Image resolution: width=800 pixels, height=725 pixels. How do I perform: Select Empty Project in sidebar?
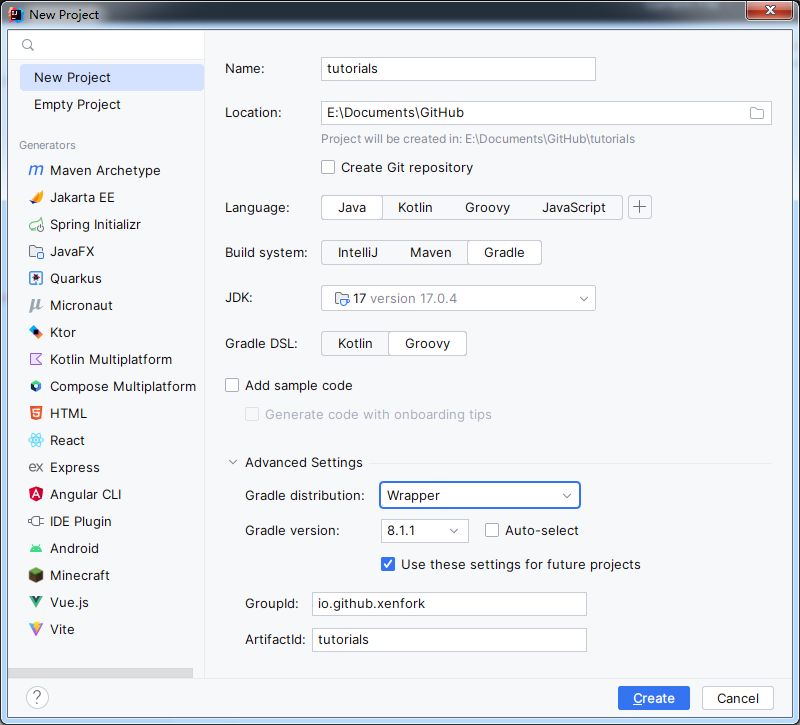click(x=112, y=105)
